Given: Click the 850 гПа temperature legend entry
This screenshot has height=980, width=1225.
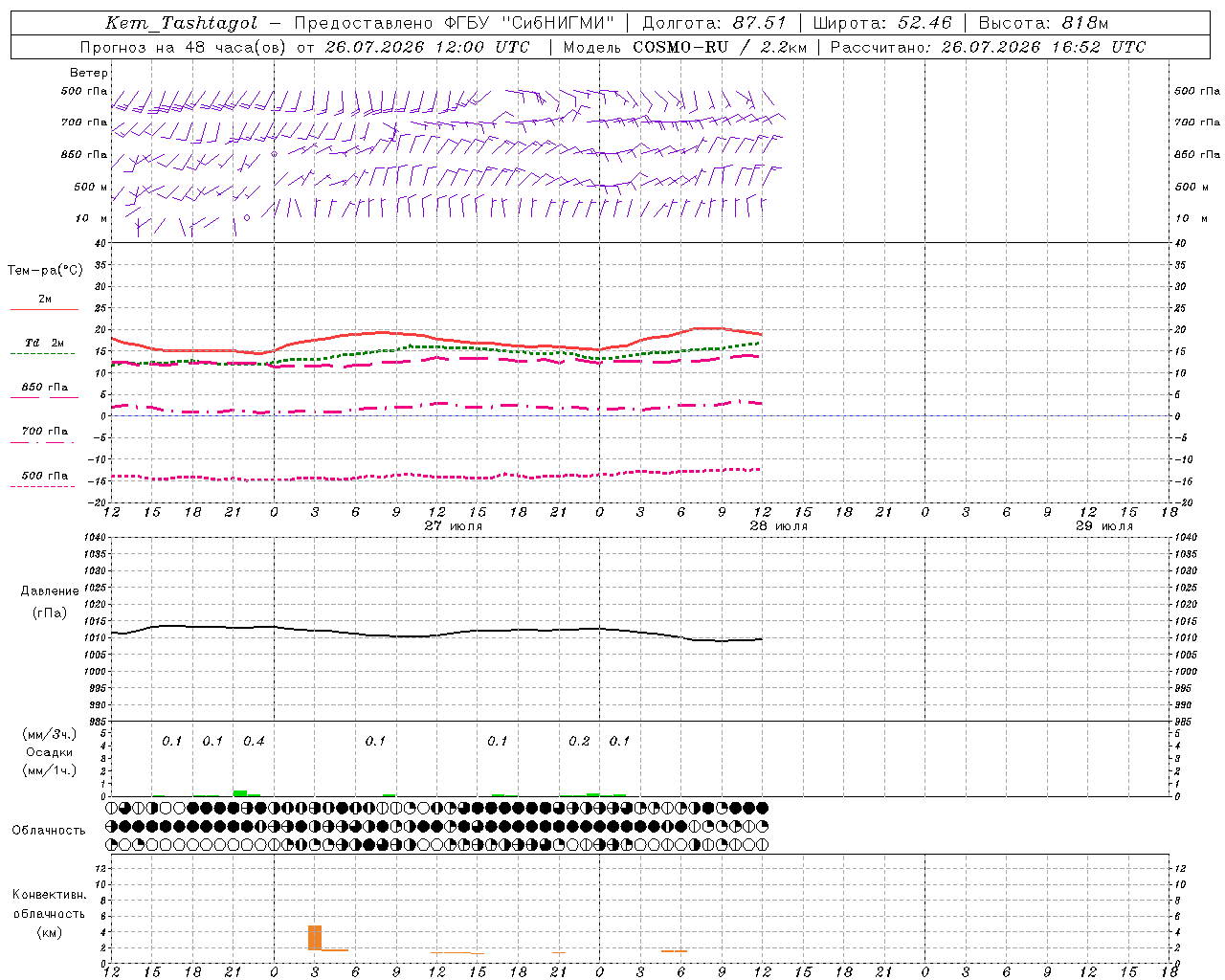Looking at the screenshot, I should coord(44,391).
